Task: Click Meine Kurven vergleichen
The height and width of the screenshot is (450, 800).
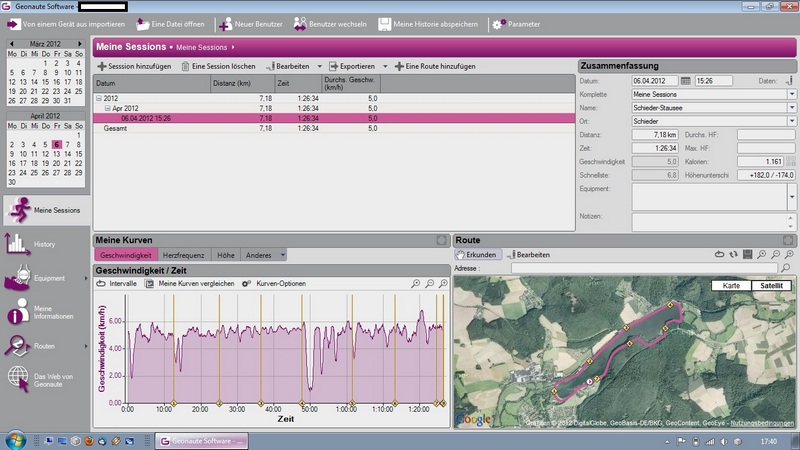Action: pyautogui.click(x=195, y=284)
